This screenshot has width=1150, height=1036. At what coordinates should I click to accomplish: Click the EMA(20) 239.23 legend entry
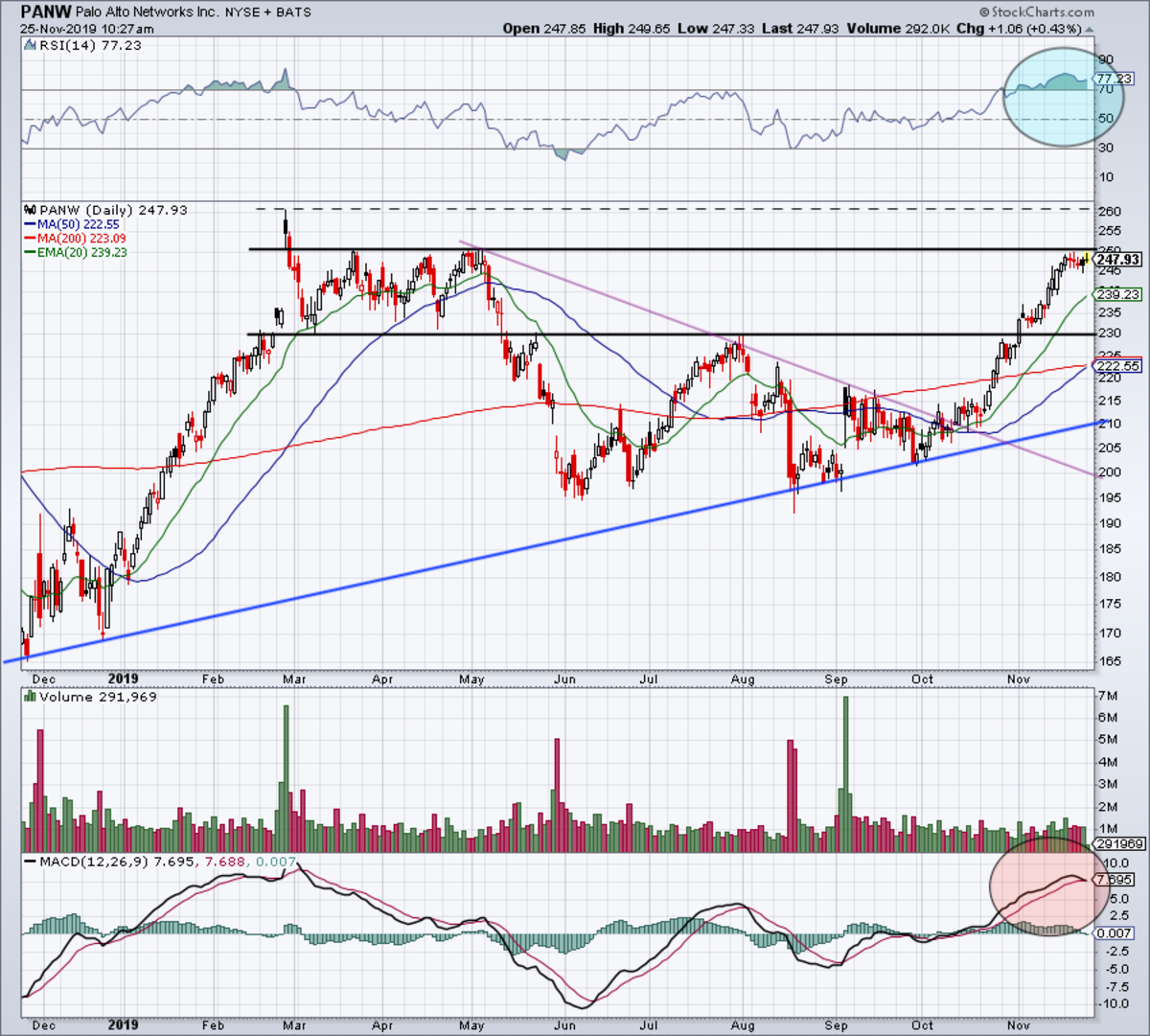tap(82, 252)
